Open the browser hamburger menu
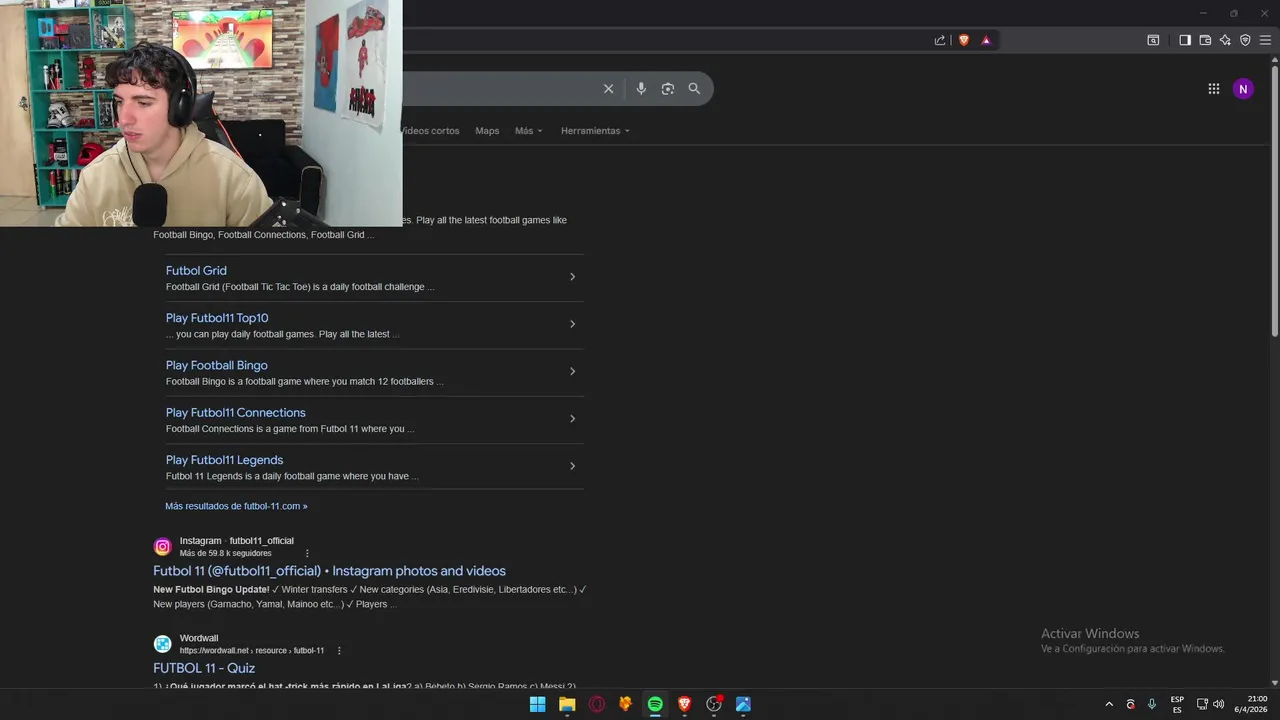This screenshot has height=720, width=1280. coord(1265,40)
